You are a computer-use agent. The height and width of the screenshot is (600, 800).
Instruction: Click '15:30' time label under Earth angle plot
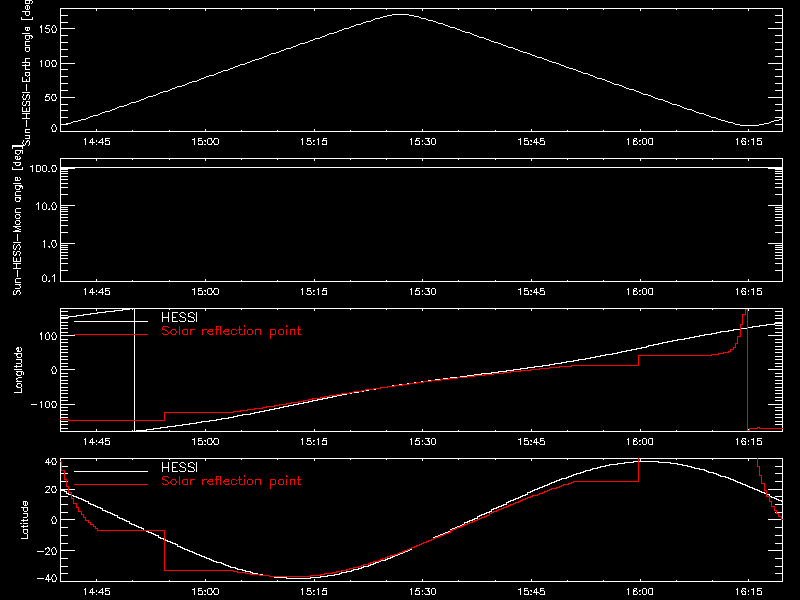pos(422,141)
